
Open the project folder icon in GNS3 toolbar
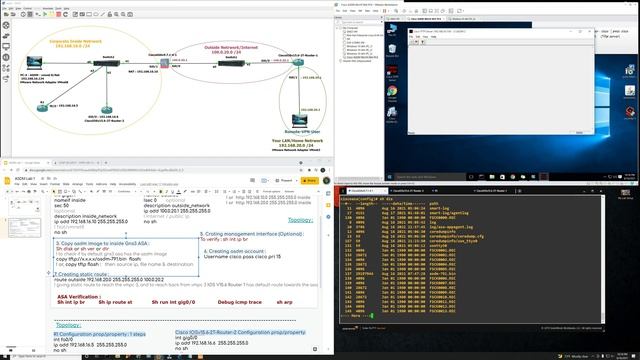click(x=6, y=14)
